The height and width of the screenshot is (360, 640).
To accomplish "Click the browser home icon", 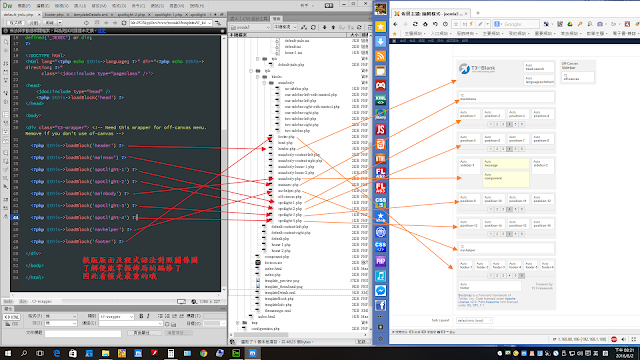I will 425,24.
